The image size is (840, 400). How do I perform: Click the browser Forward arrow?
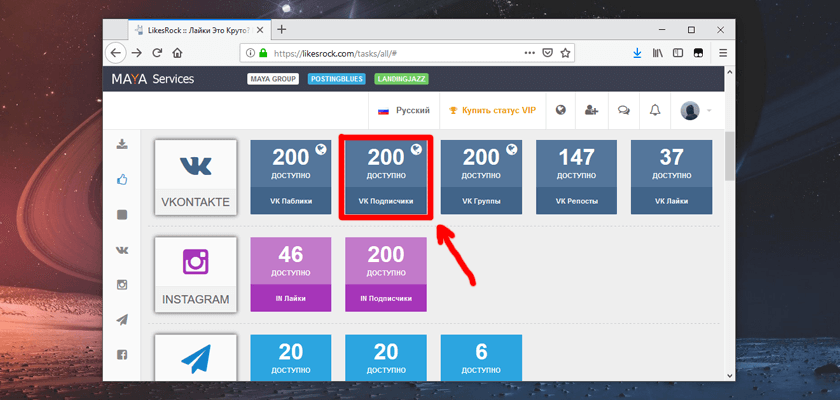(137, 53)
